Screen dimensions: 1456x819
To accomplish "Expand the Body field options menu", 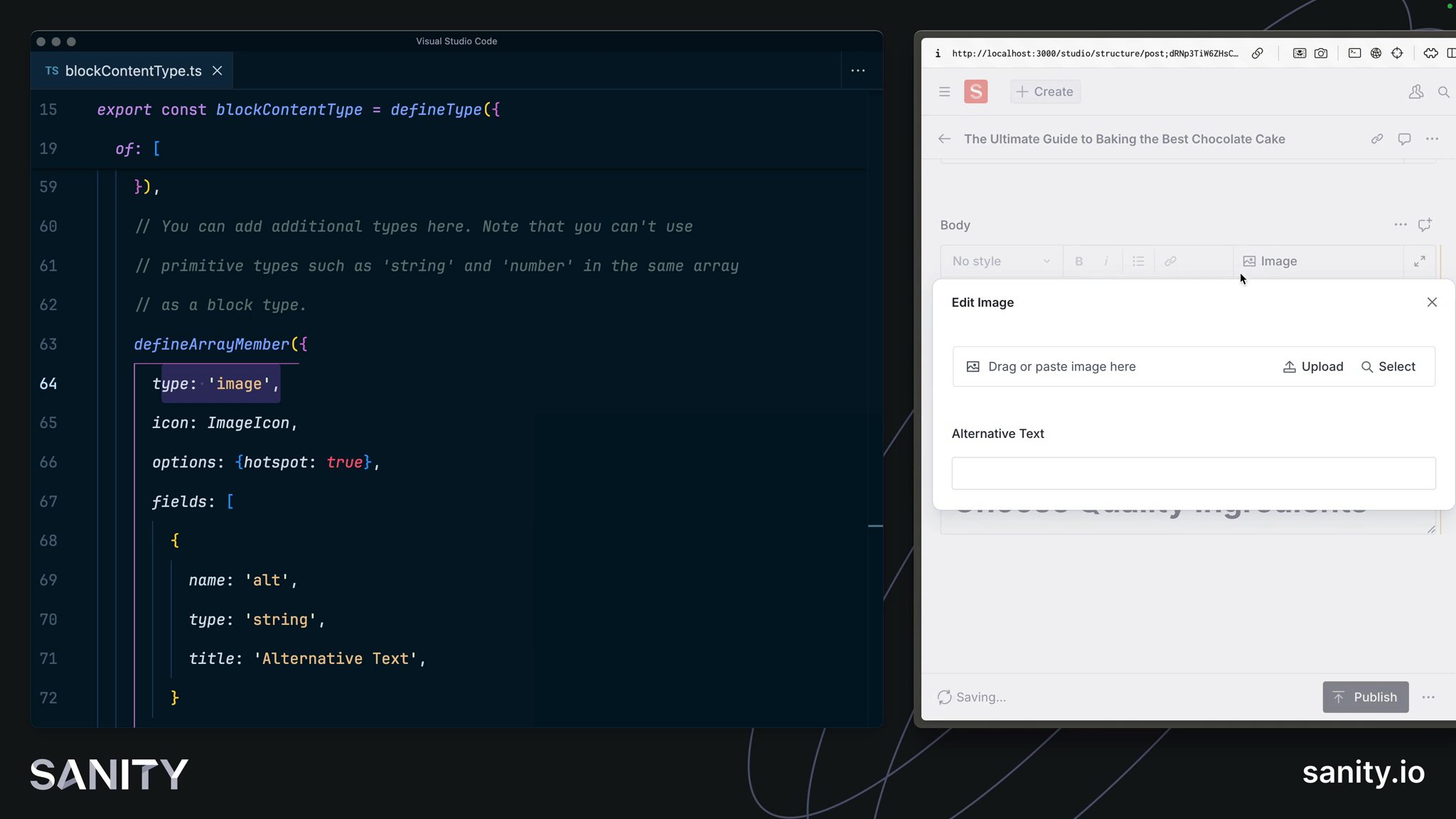I will 1400,224.
